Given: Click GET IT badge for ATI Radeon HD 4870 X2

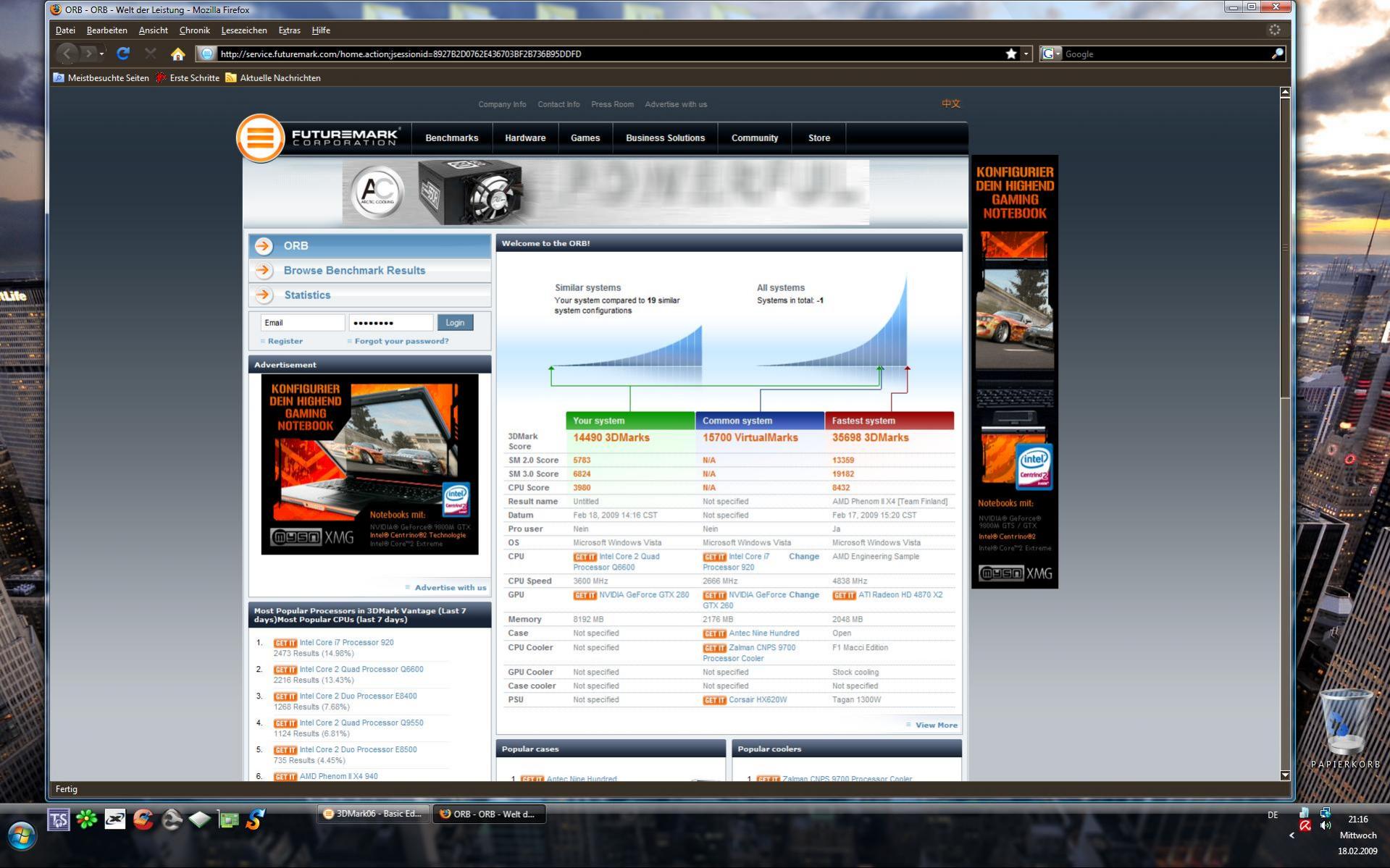Looking at the screenshot, I should 844,595.
